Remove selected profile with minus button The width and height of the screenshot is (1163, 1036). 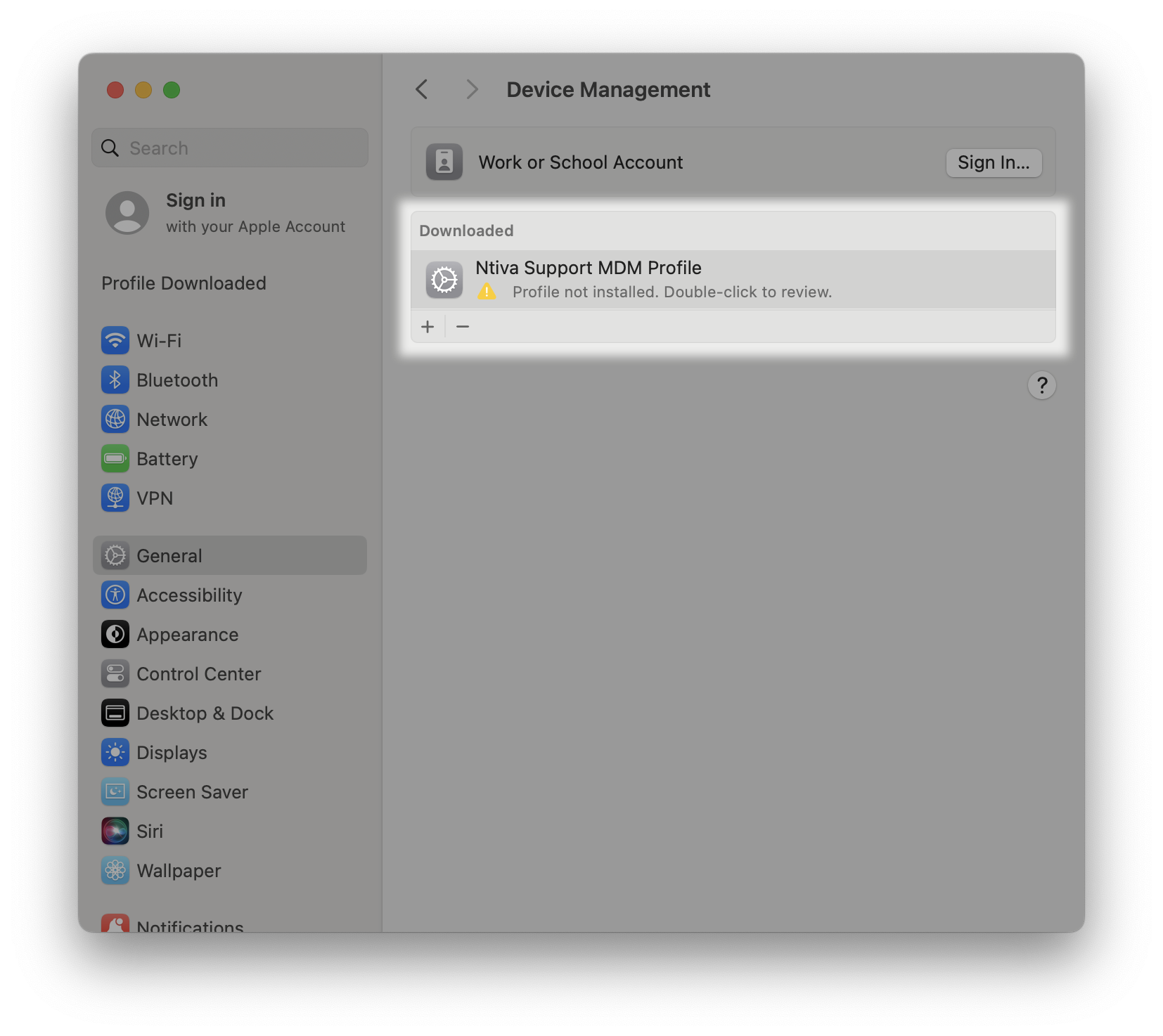click(x=463, y=327)
